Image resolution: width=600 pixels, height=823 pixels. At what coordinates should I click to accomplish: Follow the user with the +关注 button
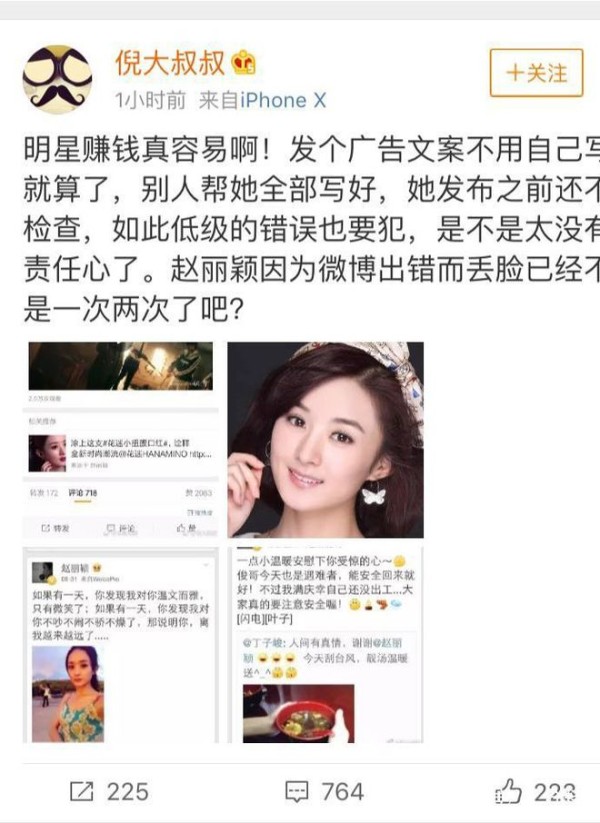coord(536,72)
